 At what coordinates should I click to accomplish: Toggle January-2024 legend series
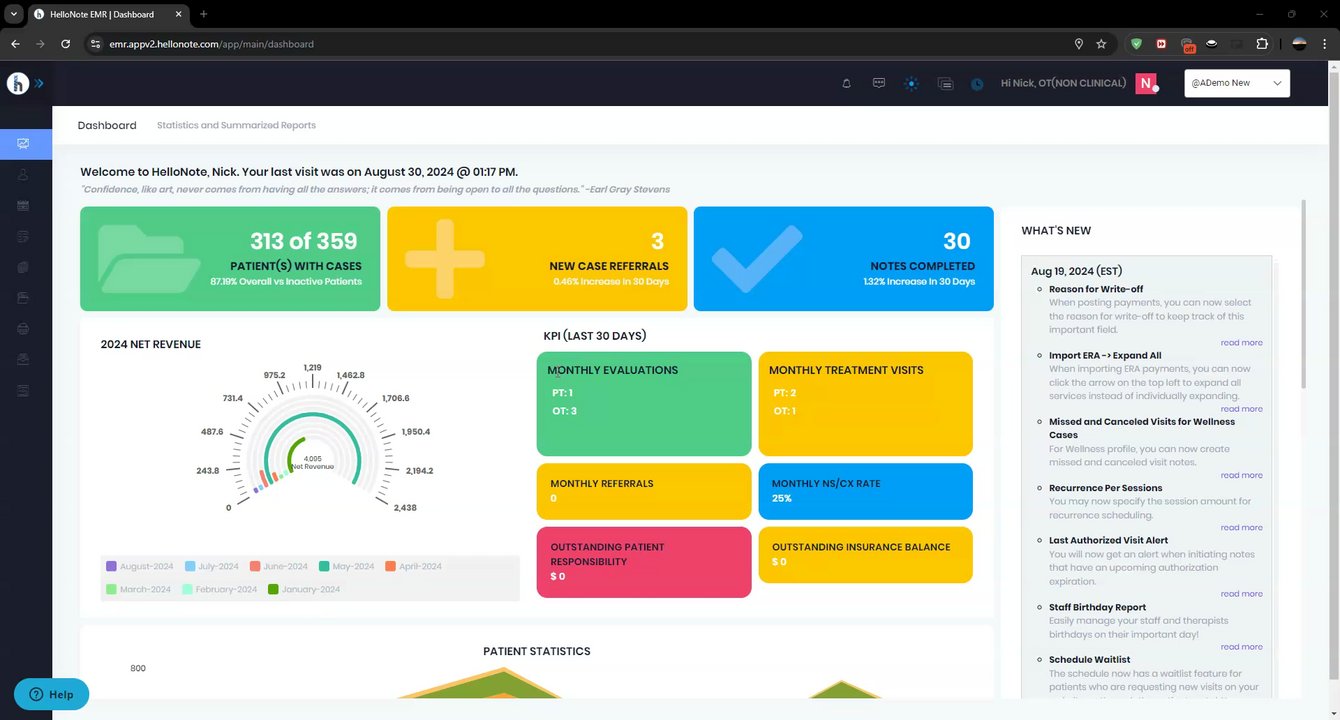(304, 589)
